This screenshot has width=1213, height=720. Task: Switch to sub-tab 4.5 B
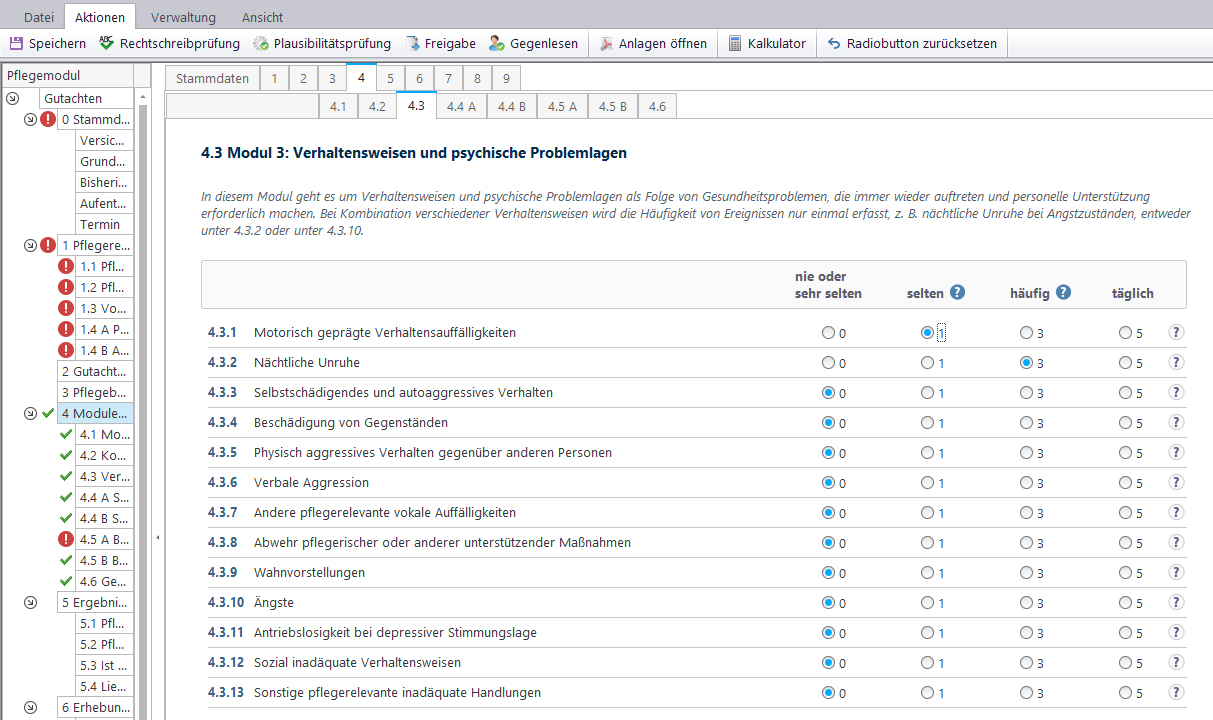612,106
